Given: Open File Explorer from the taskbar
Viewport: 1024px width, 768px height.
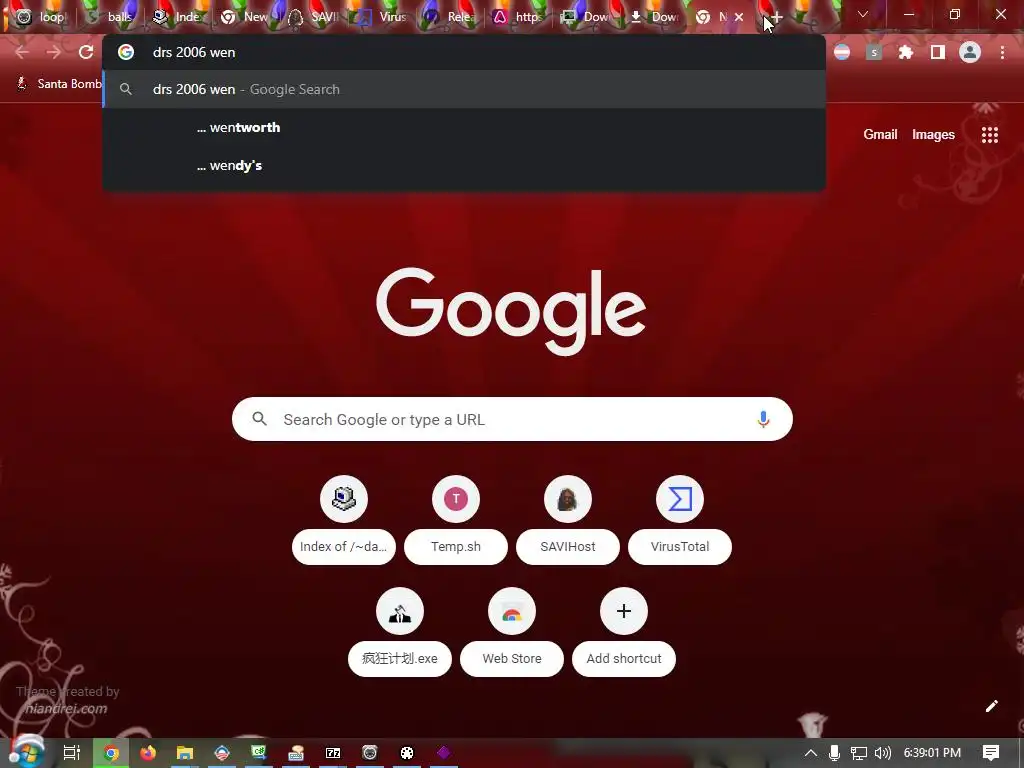Looking at the screenshot, I should [x=185, y=753].
